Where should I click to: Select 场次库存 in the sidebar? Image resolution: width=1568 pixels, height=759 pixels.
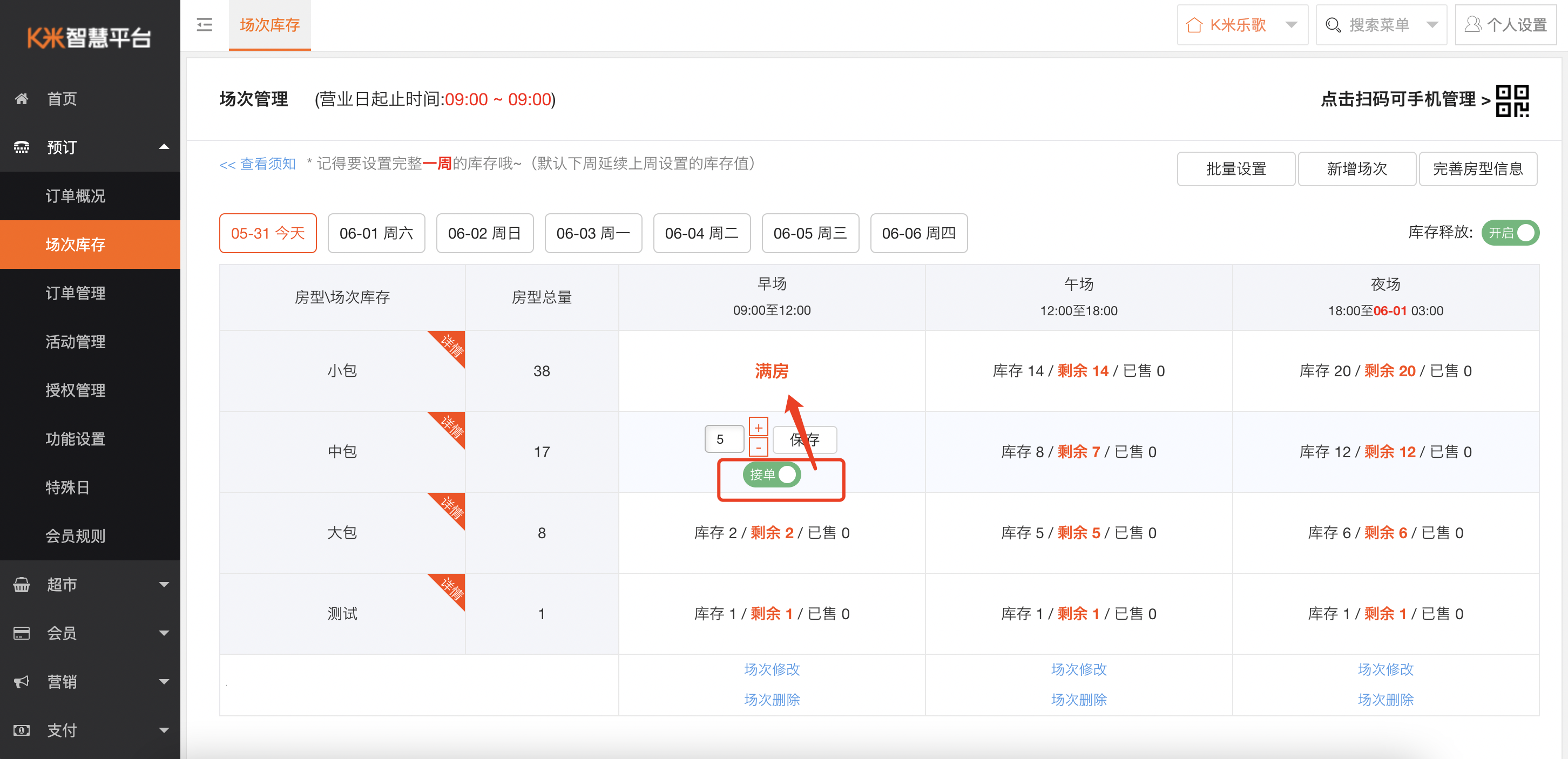pyautogui.click(x=90, y=245)
